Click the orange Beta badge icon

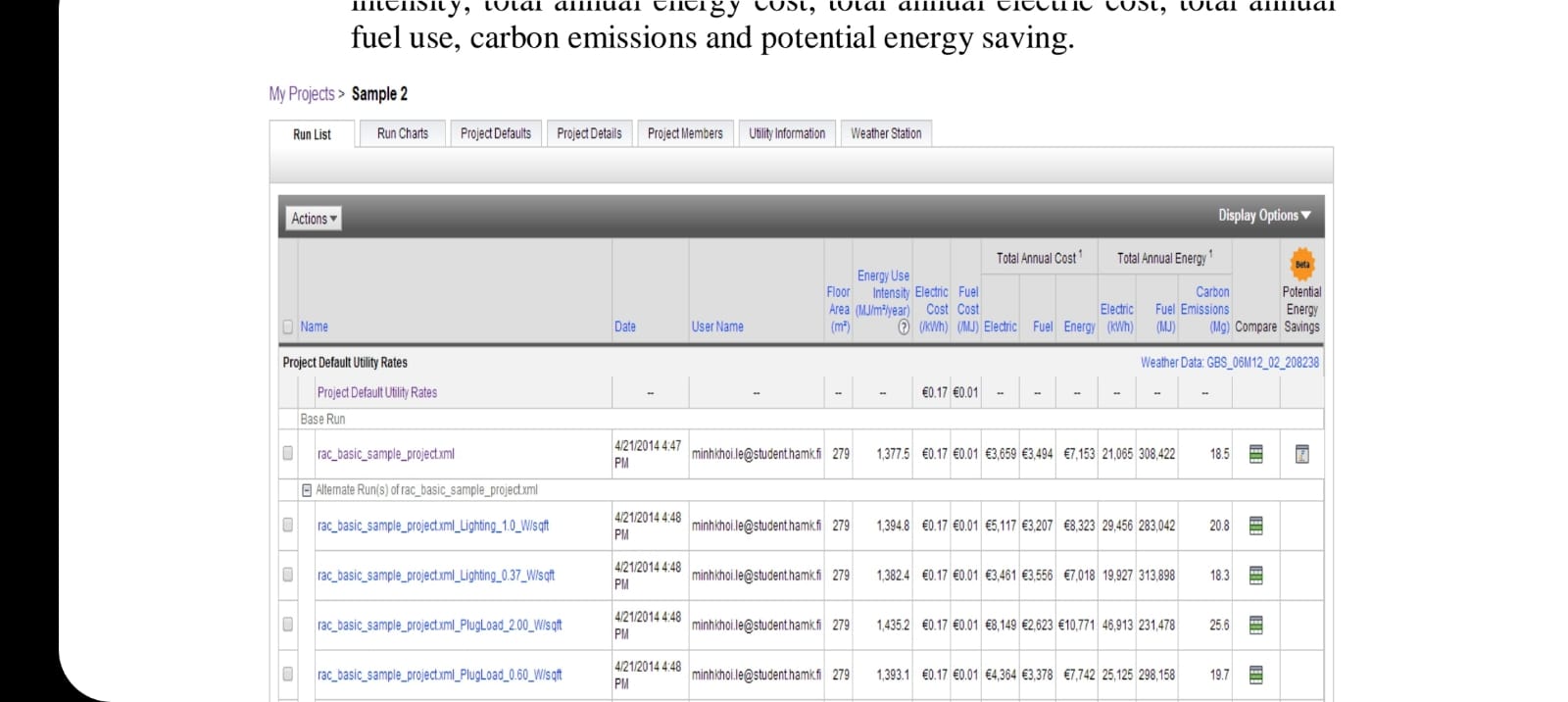1301,264
